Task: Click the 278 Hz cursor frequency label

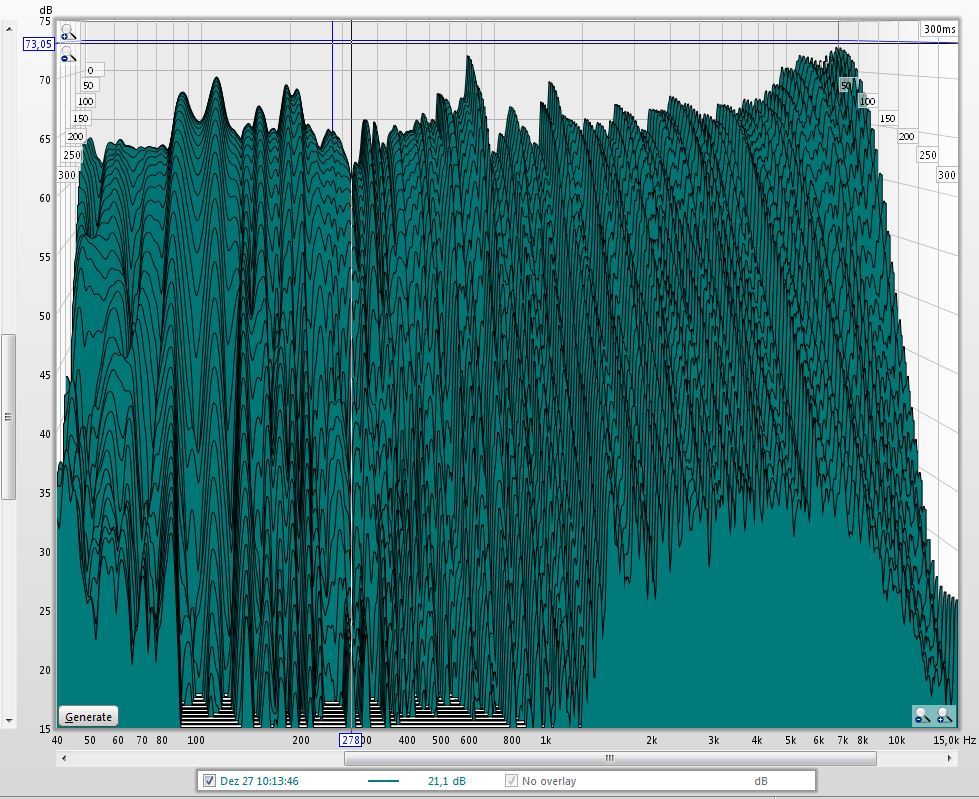Action: (x=350, y=740)
